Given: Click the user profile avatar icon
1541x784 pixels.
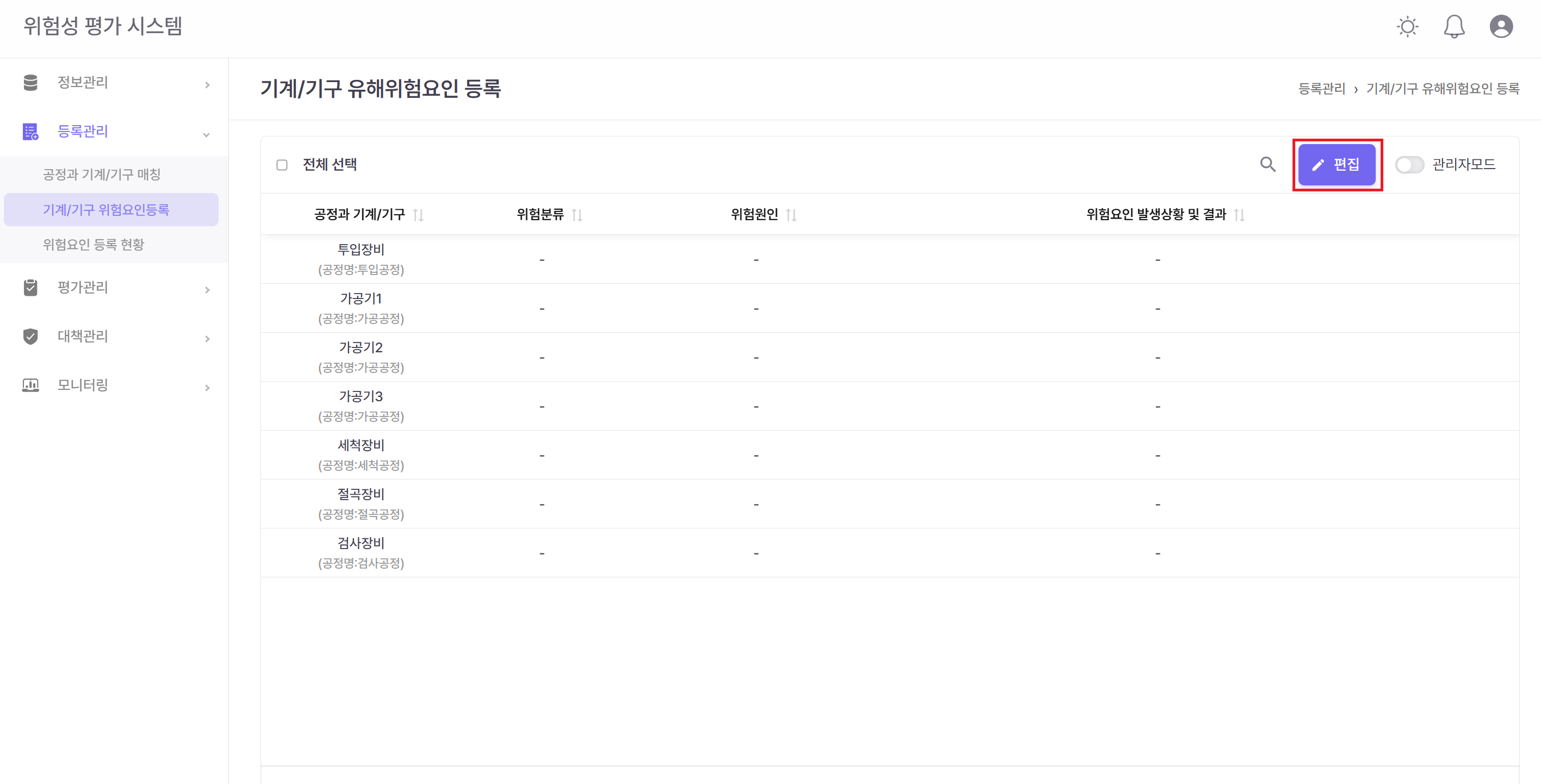Looking at the screenshot, I should [1501, 26].
